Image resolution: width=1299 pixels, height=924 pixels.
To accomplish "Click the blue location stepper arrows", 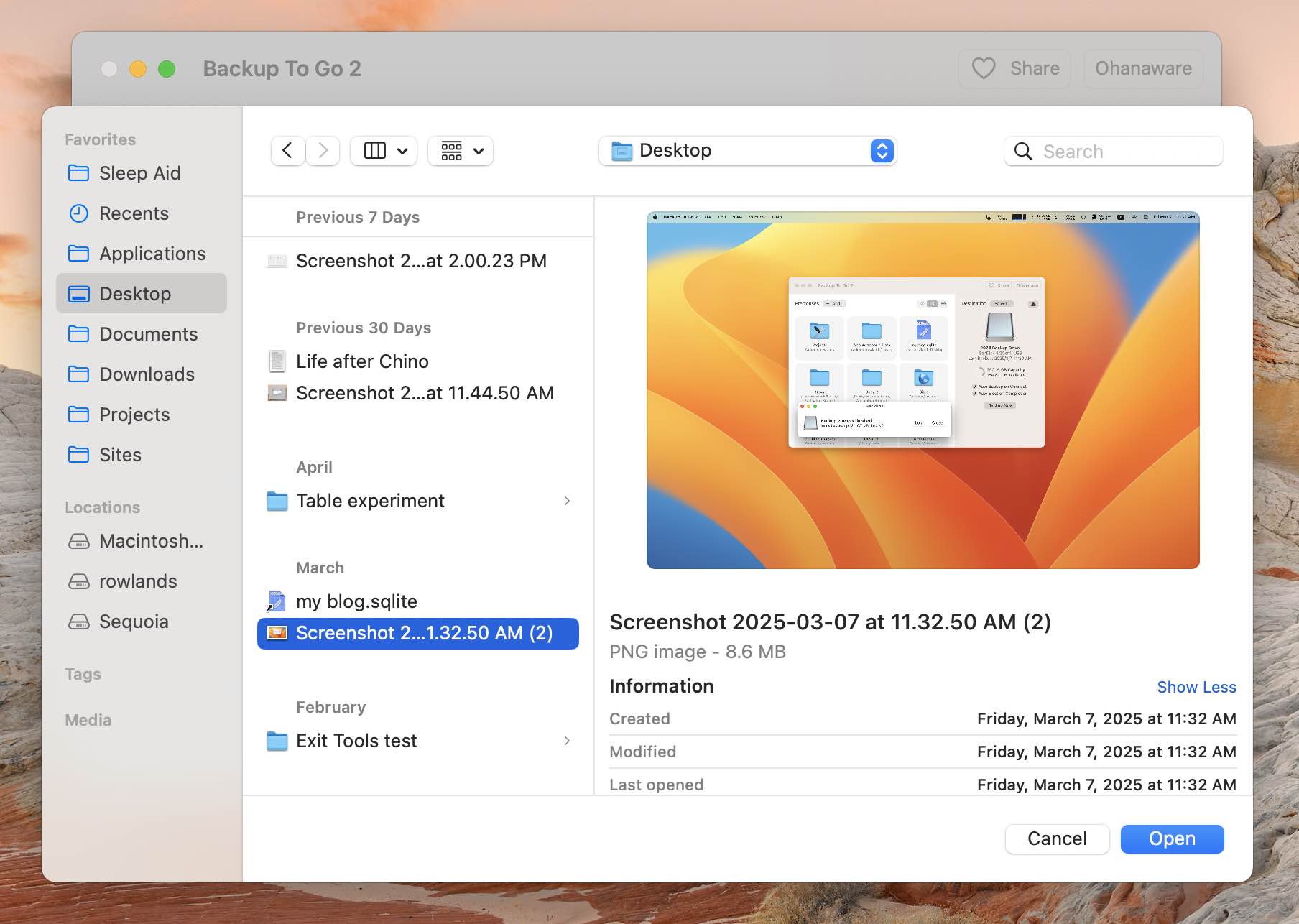I will [882, 151].
